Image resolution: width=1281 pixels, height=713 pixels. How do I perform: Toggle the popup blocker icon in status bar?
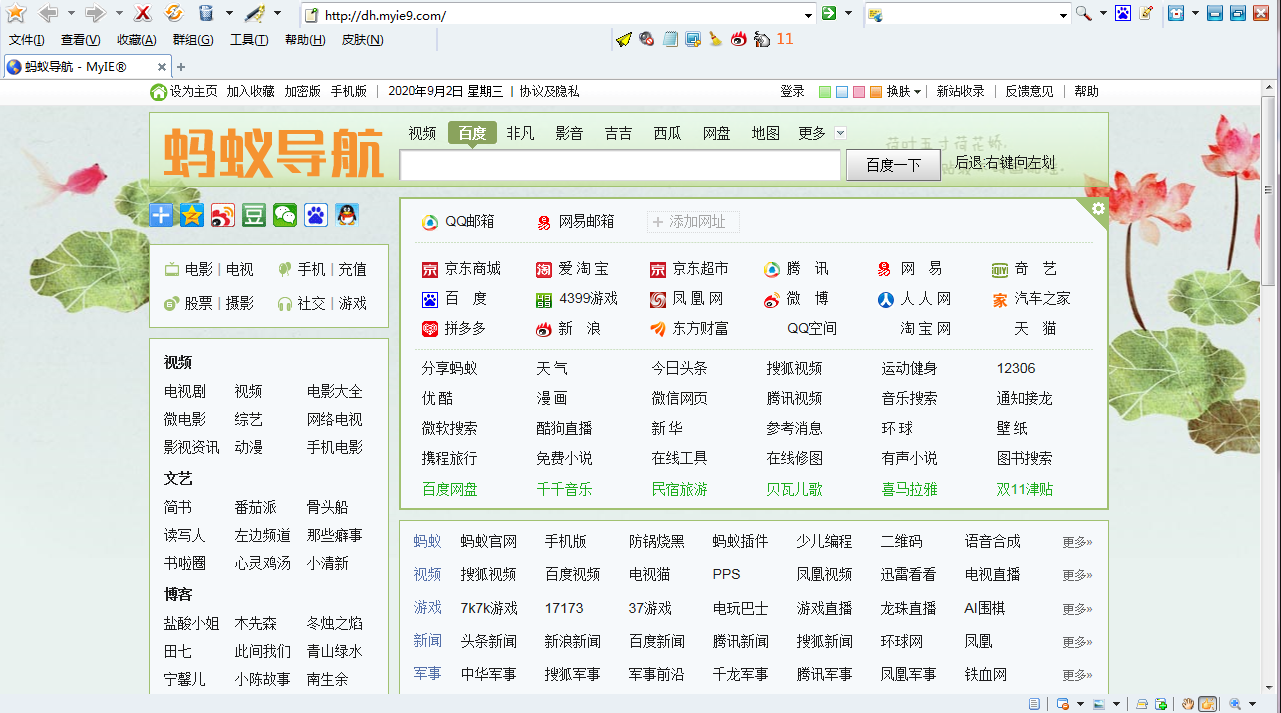click(1062, 704)
